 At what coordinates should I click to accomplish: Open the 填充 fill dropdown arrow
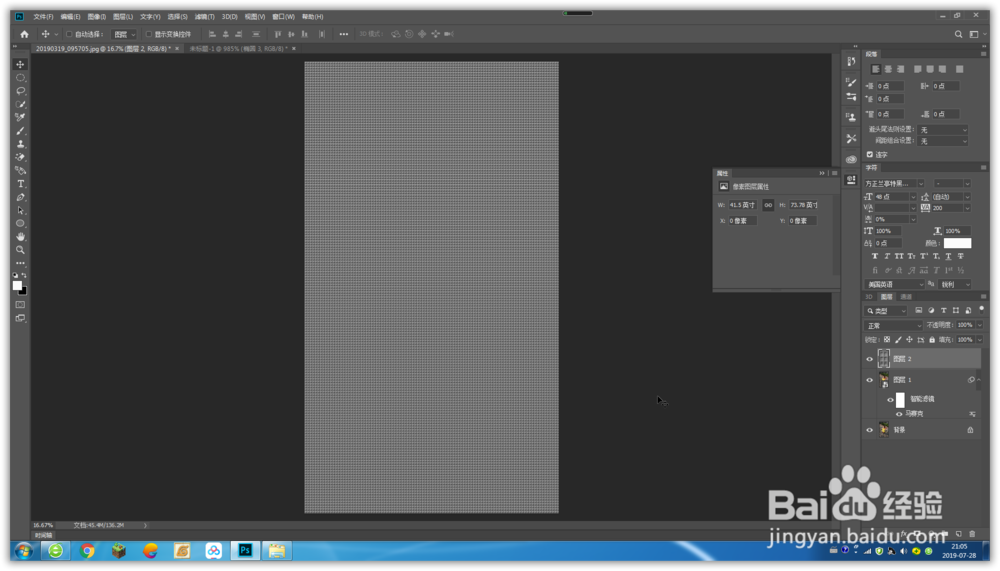[x=980, y=340]
